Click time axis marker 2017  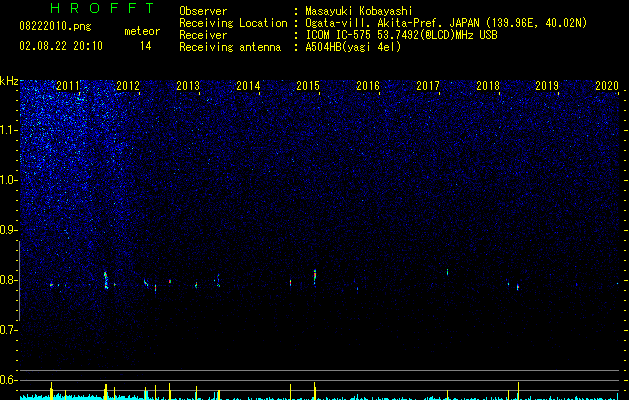(428, 86)
